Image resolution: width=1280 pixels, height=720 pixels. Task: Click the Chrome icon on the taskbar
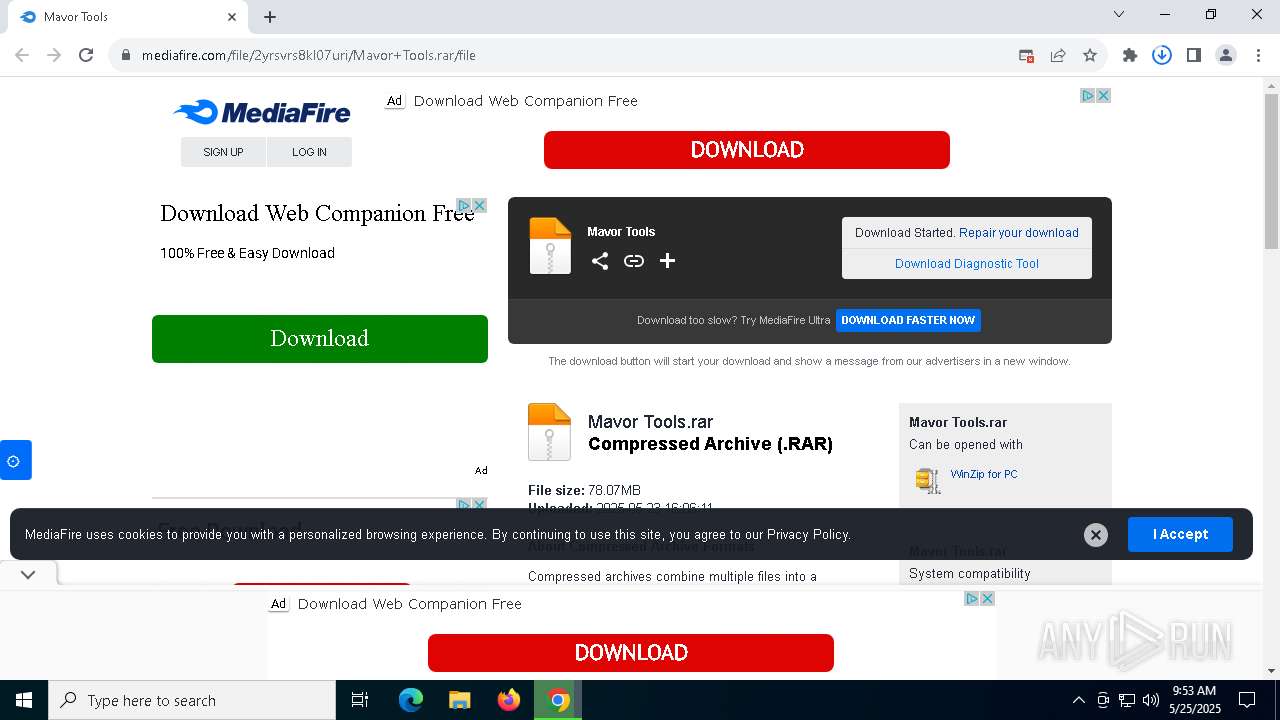558,700
